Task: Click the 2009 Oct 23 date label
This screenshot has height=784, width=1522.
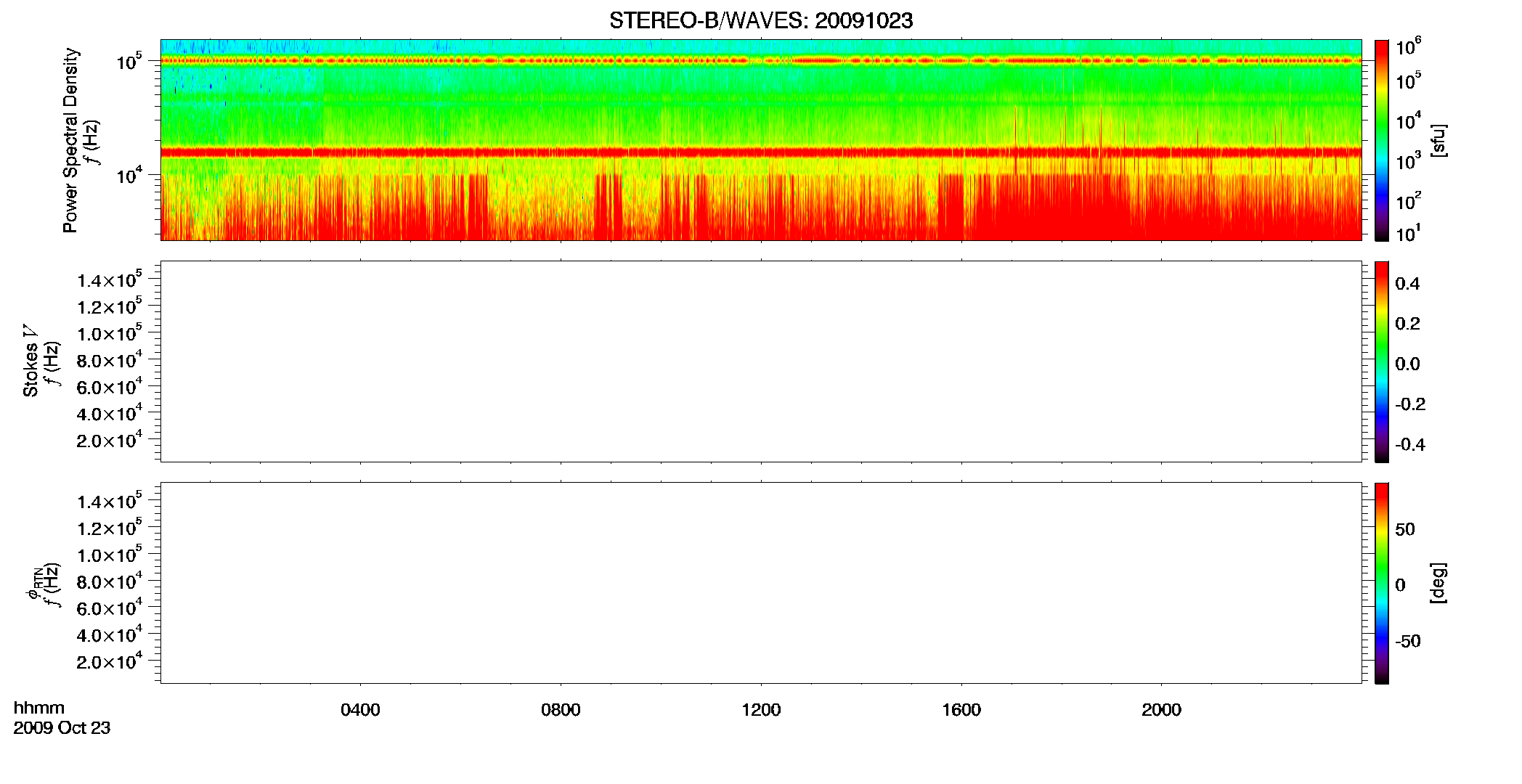Action: coord(62,728)
